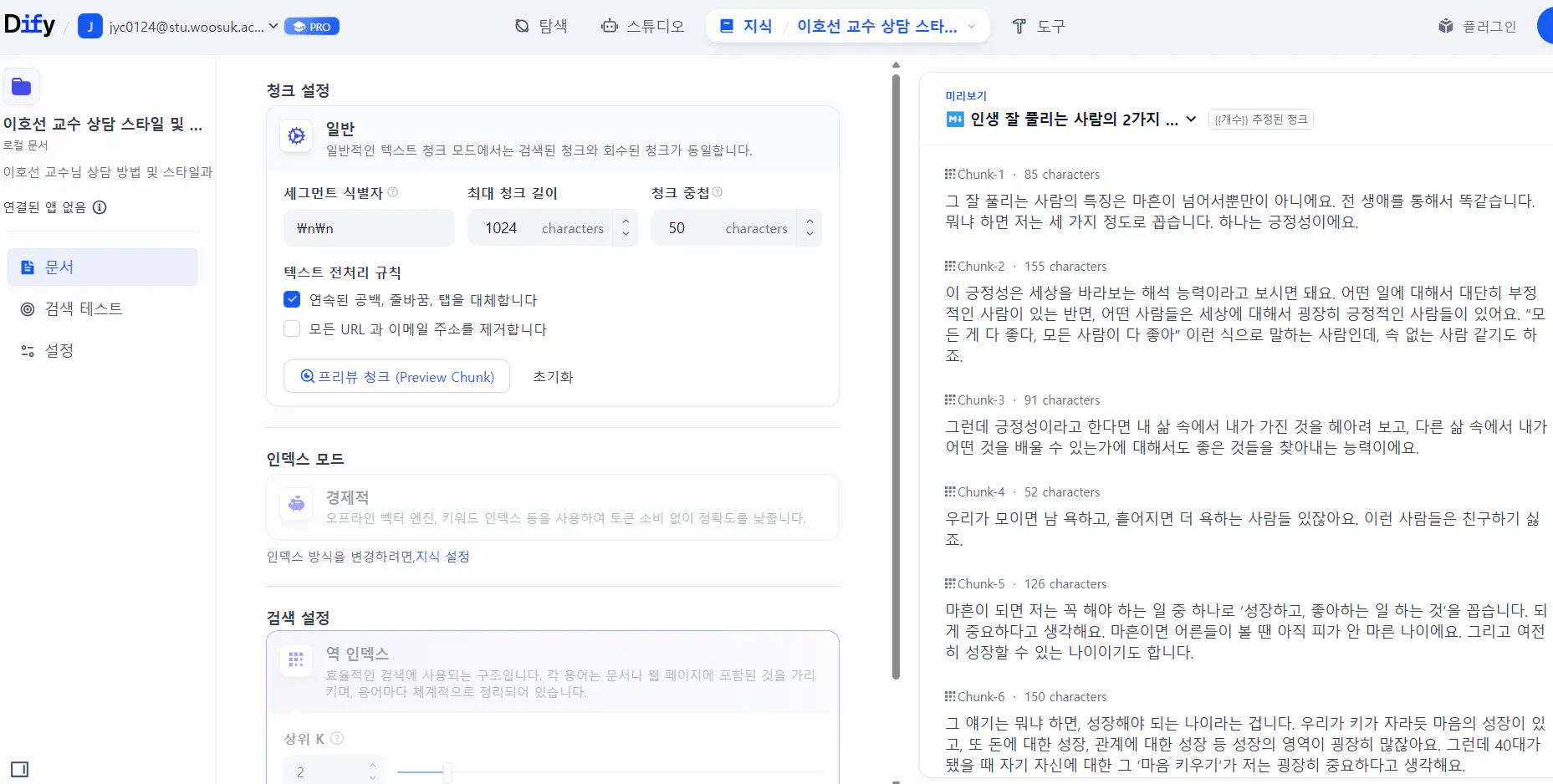Expand the account email dropdown
Viewport: 1553px width, 784px height.
tap(274, 26)
